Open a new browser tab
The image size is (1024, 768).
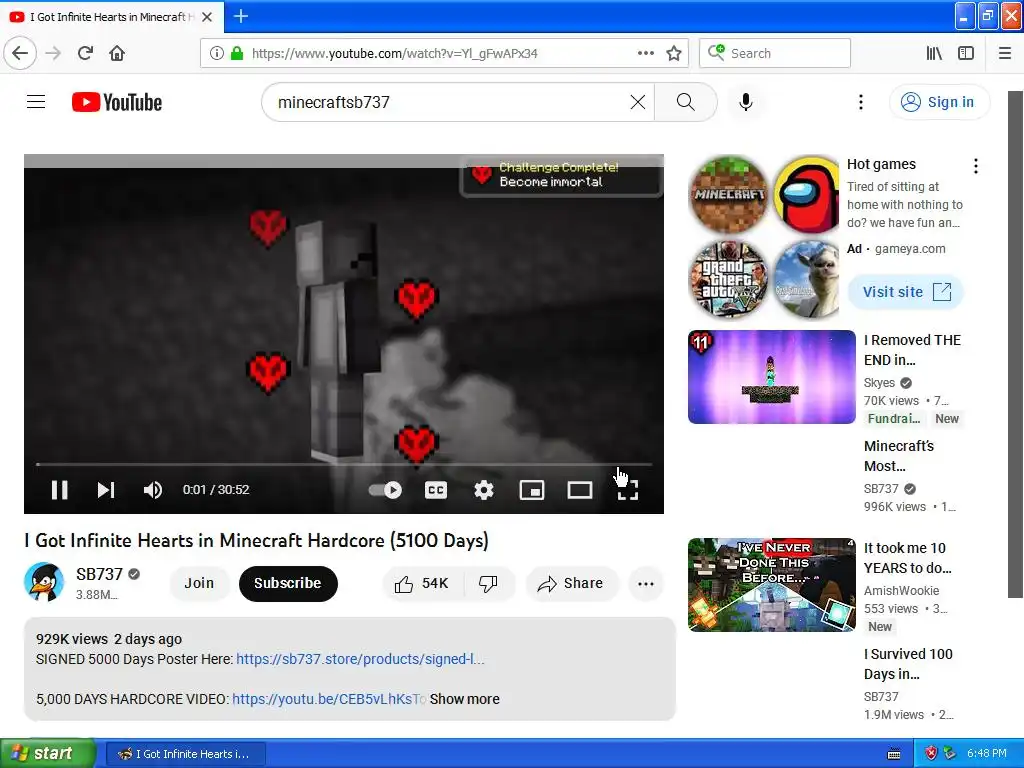pyautogui.click(x=241, y=16)
